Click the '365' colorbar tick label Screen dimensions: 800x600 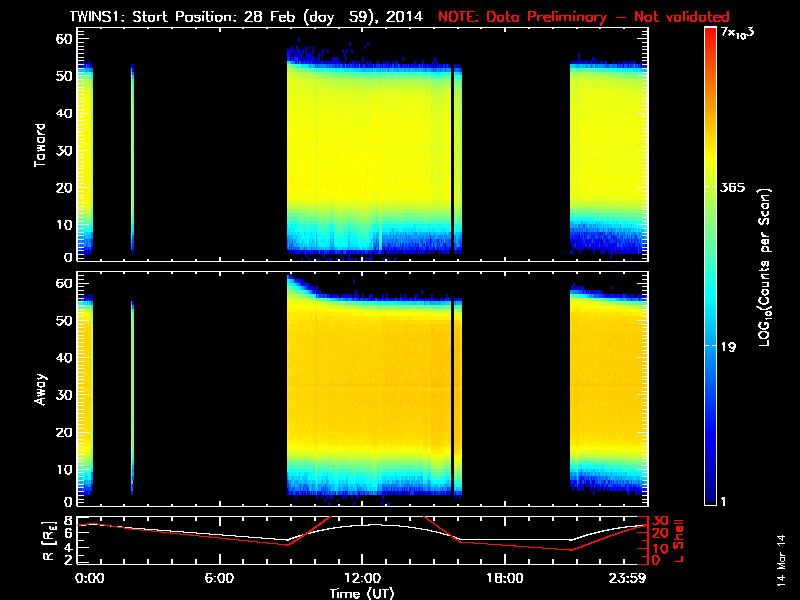tap(733, 187)
